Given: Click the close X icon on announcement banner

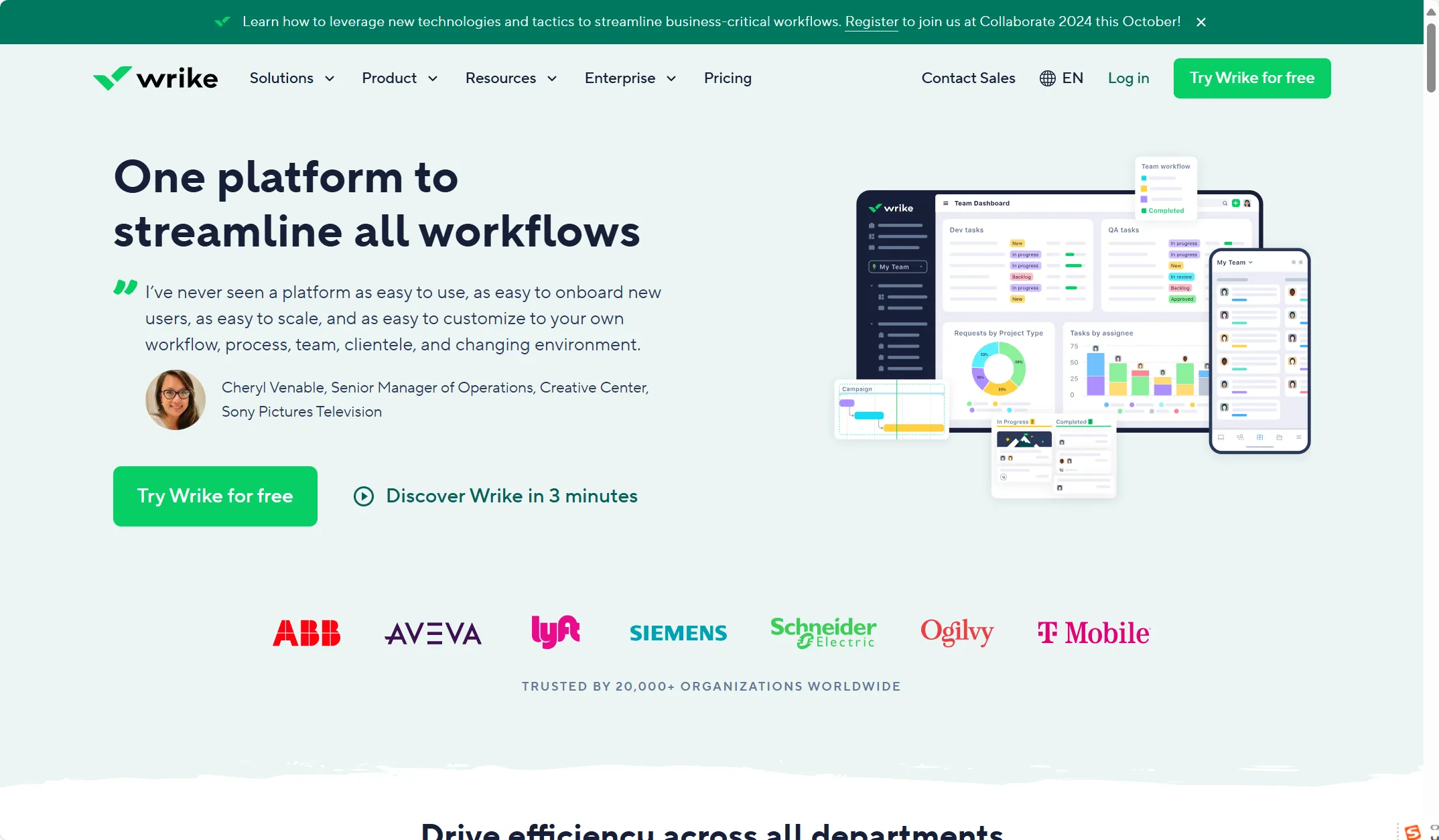Looking at the screenshot, I should (1200, 21).
